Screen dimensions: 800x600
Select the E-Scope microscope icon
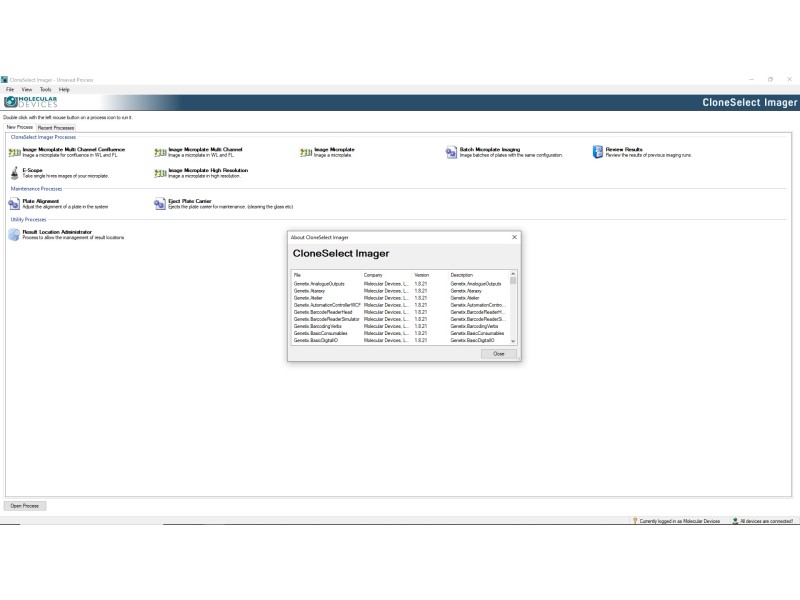click(x=14, y=173)
